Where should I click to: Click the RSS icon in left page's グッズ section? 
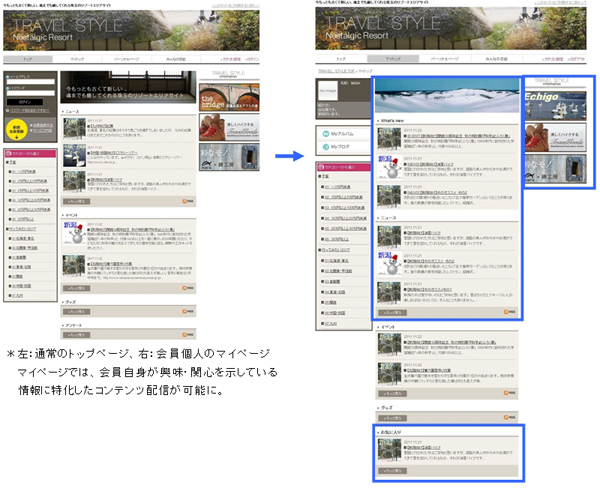pos(188,312)
